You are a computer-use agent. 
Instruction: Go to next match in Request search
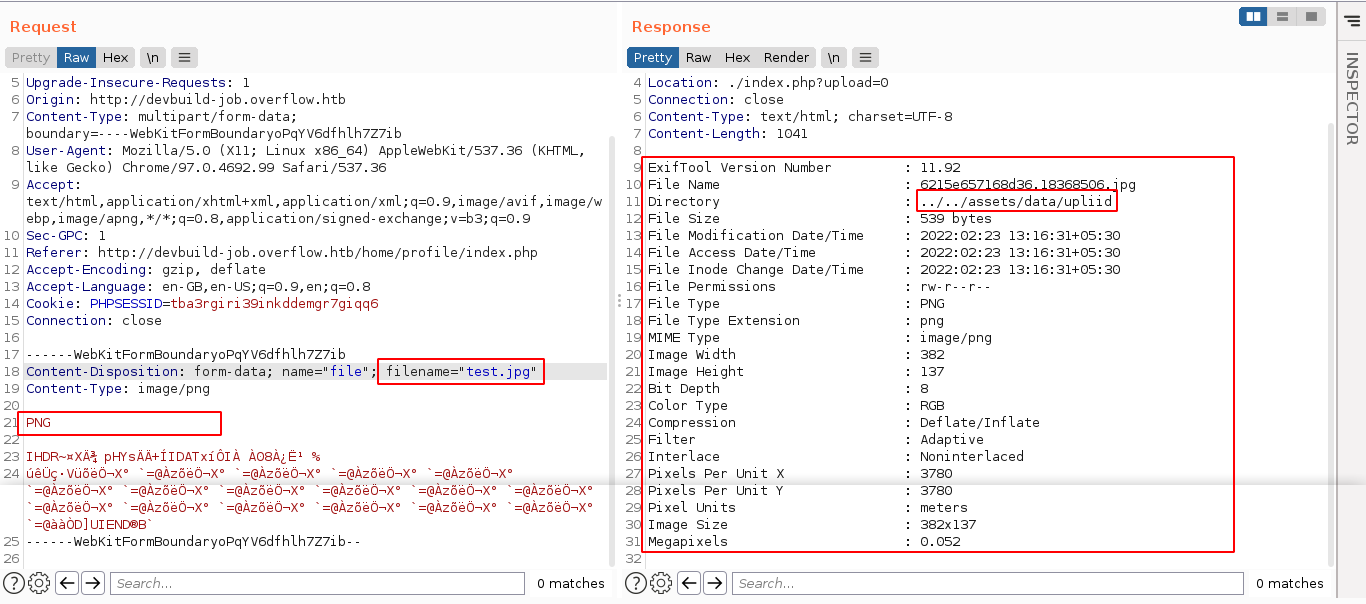click(93, 583)
